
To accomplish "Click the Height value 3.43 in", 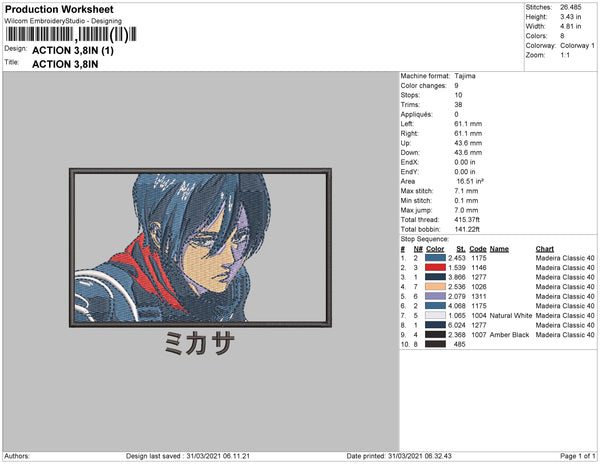I will point(571,17).
